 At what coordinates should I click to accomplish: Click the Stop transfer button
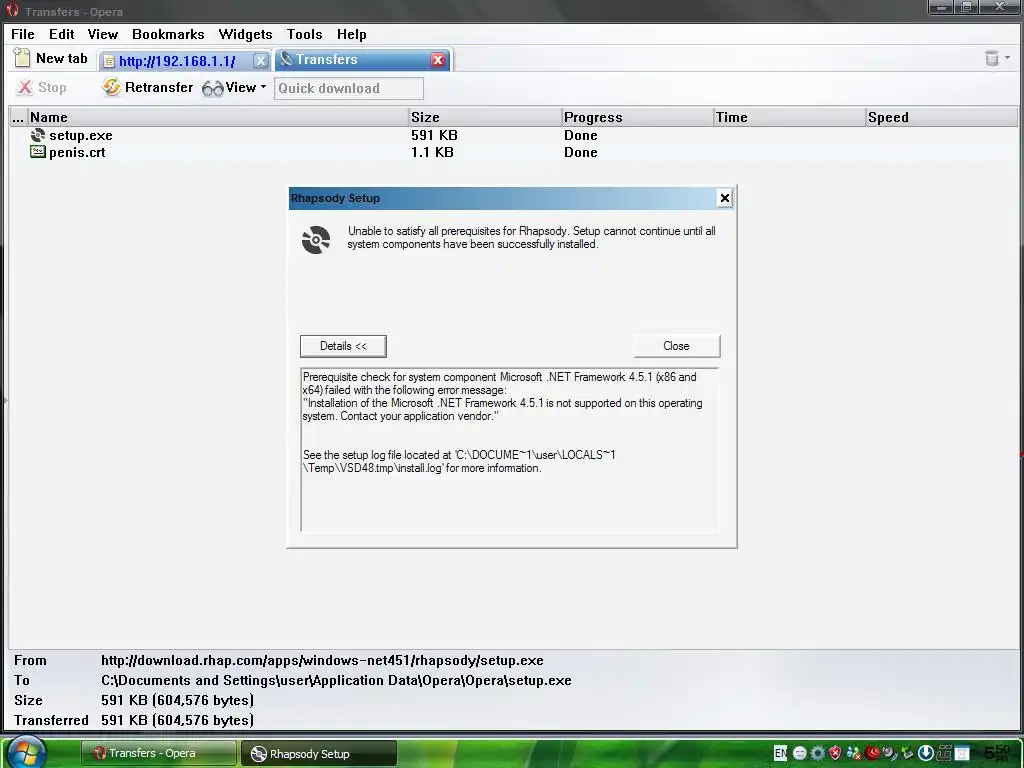tap(42, 88)
